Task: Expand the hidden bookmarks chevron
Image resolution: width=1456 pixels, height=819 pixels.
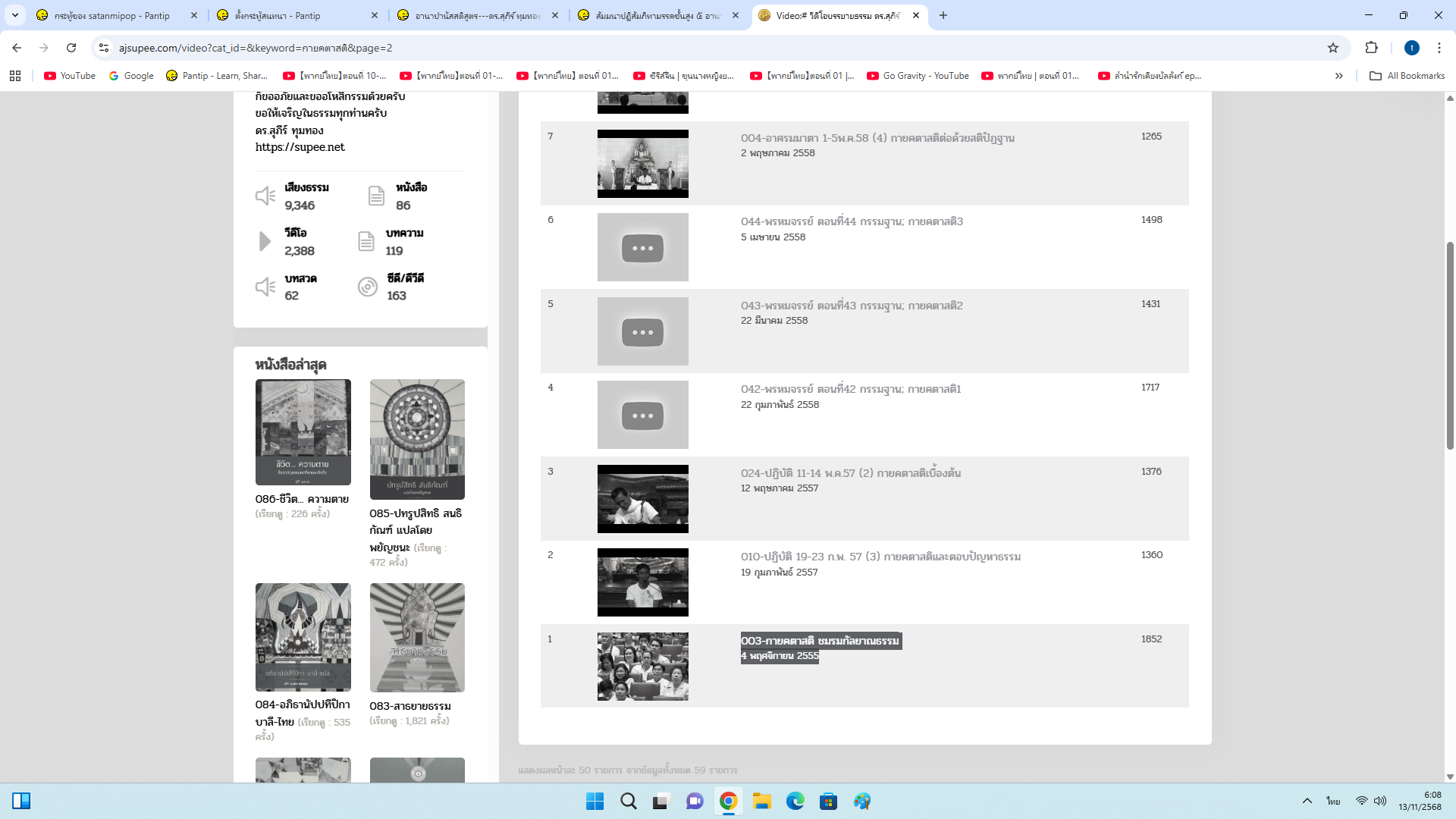Action: click(x=1339, y=76)
